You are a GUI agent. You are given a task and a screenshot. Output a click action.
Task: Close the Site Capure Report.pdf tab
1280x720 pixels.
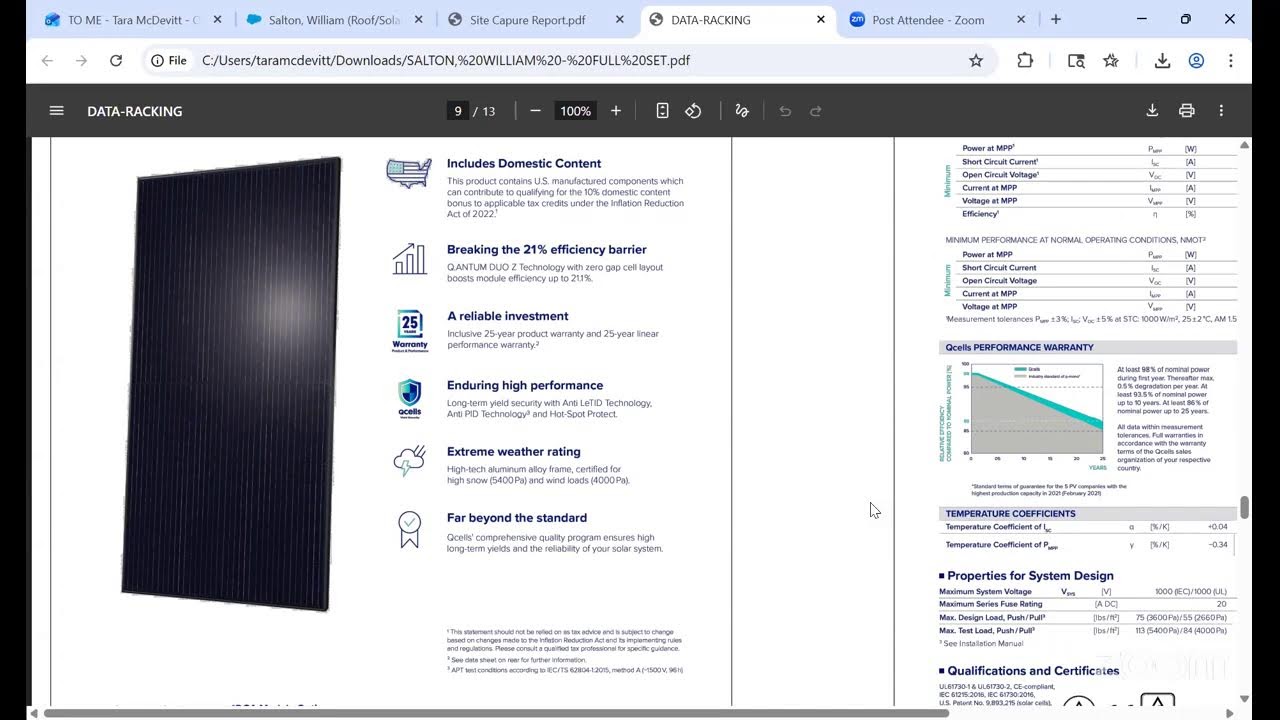[x=620, y=19]
